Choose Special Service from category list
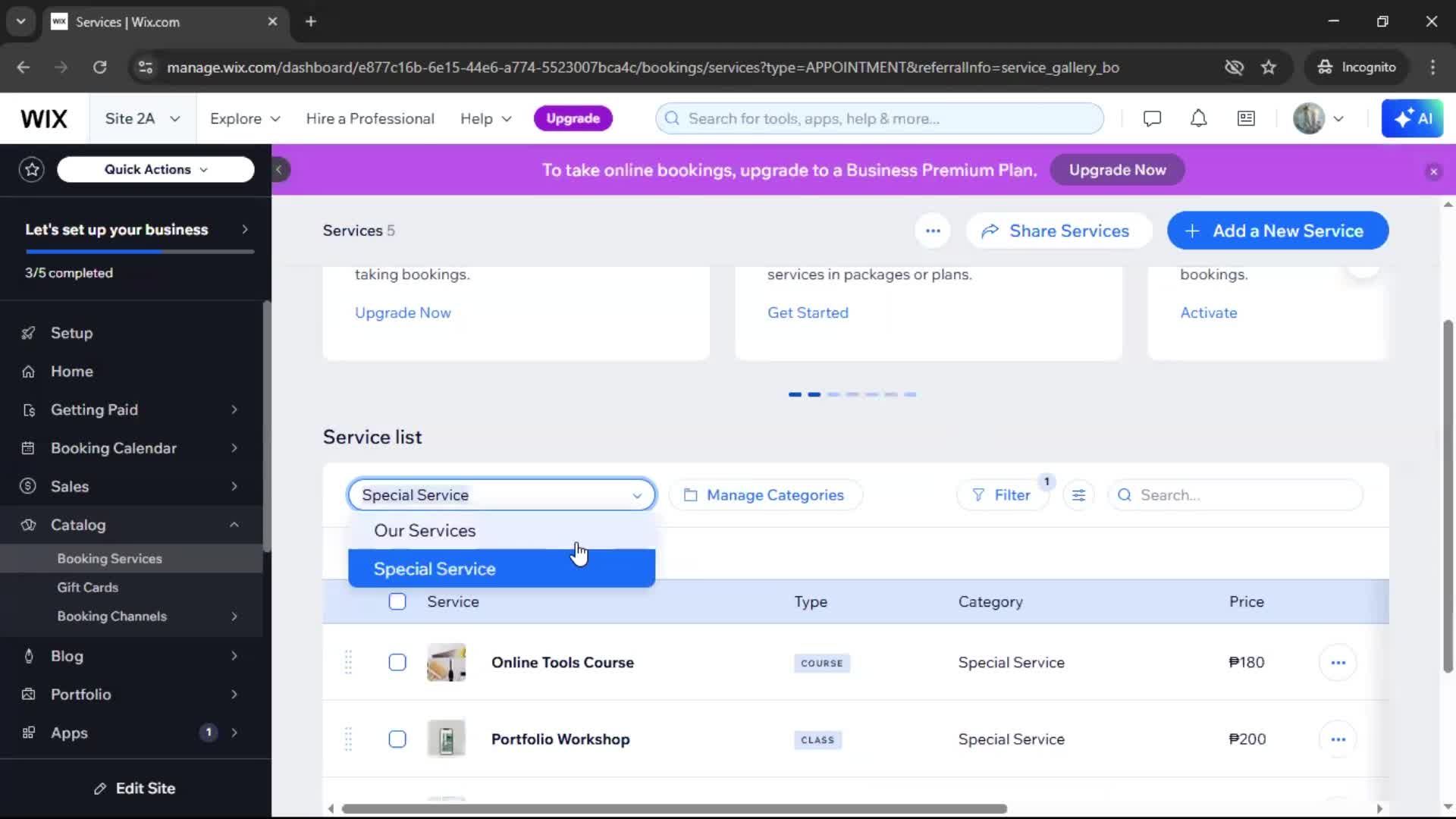The height and width of the screenshot is (819, 1456). (501, 569)
